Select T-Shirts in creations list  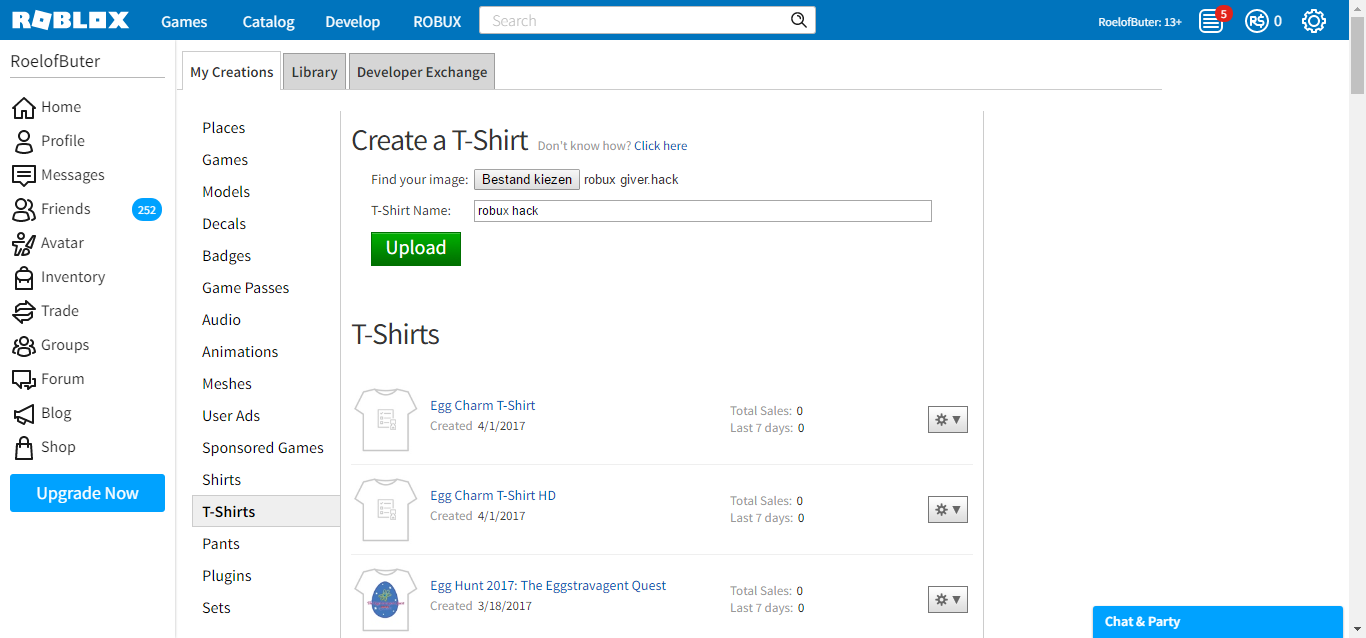(x=266, y=512)
